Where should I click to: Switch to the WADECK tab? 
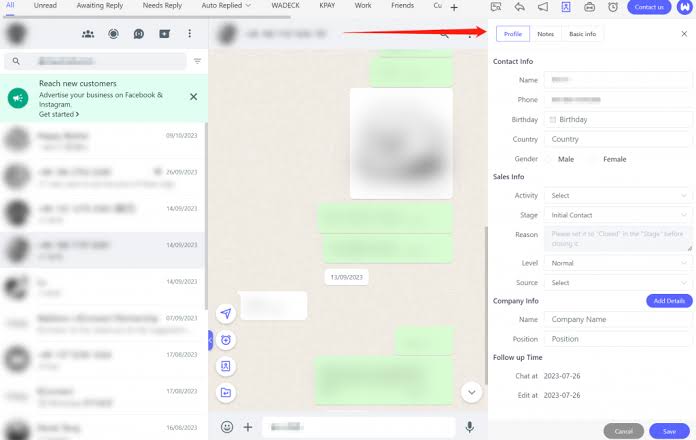[285, 6]
